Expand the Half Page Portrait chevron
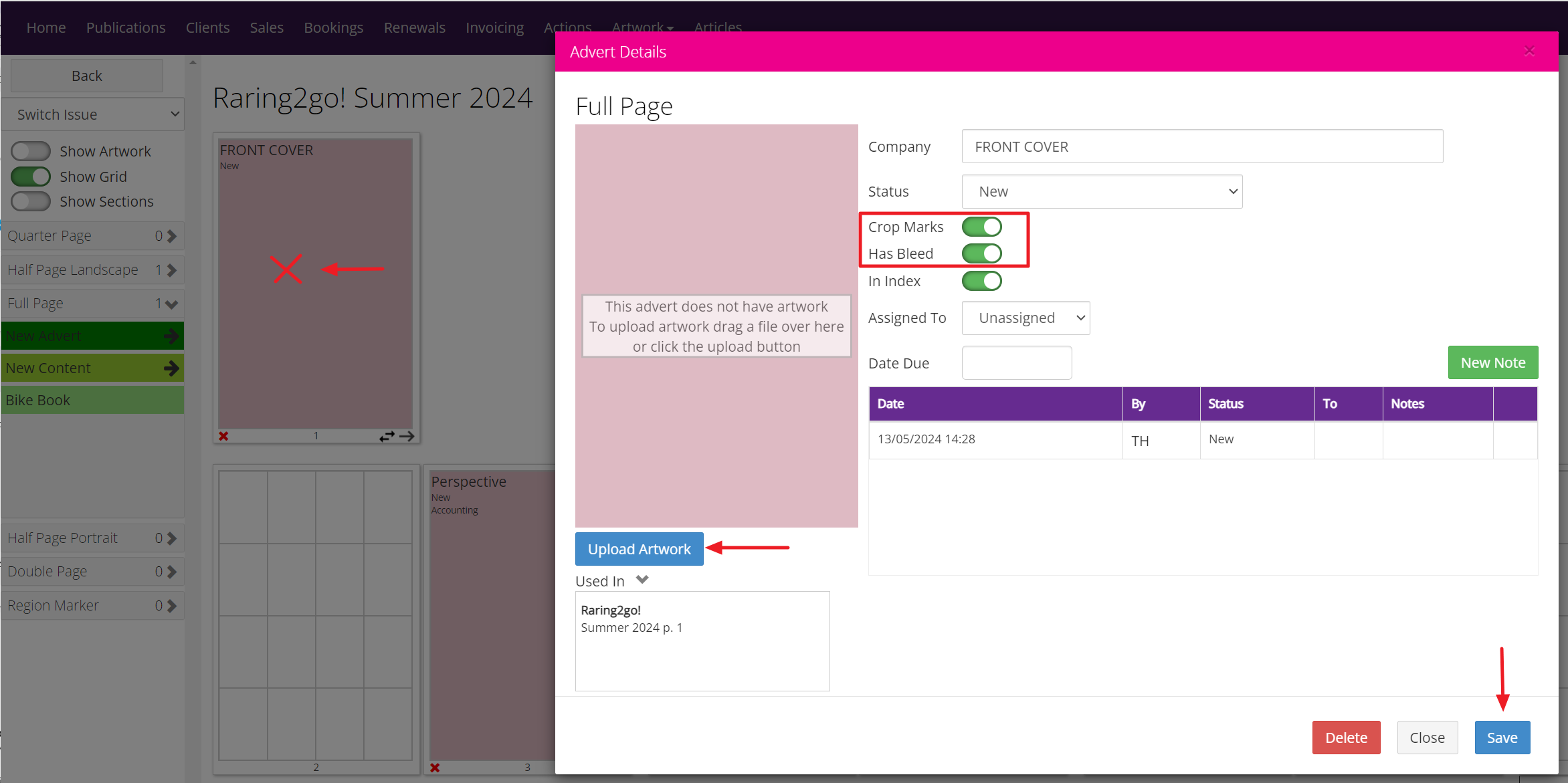The image size is (1568, 783). 172,538
